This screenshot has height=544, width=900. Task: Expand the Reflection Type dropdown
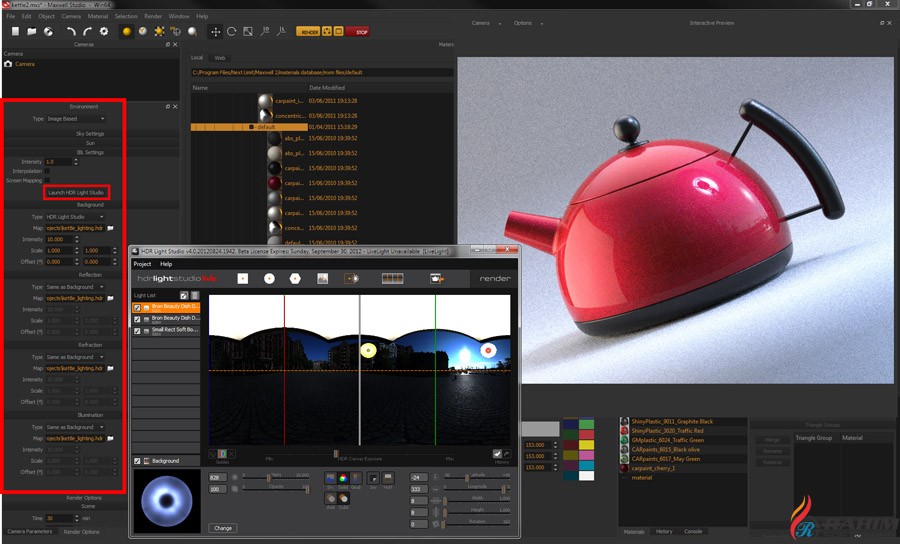click(76, 287)
